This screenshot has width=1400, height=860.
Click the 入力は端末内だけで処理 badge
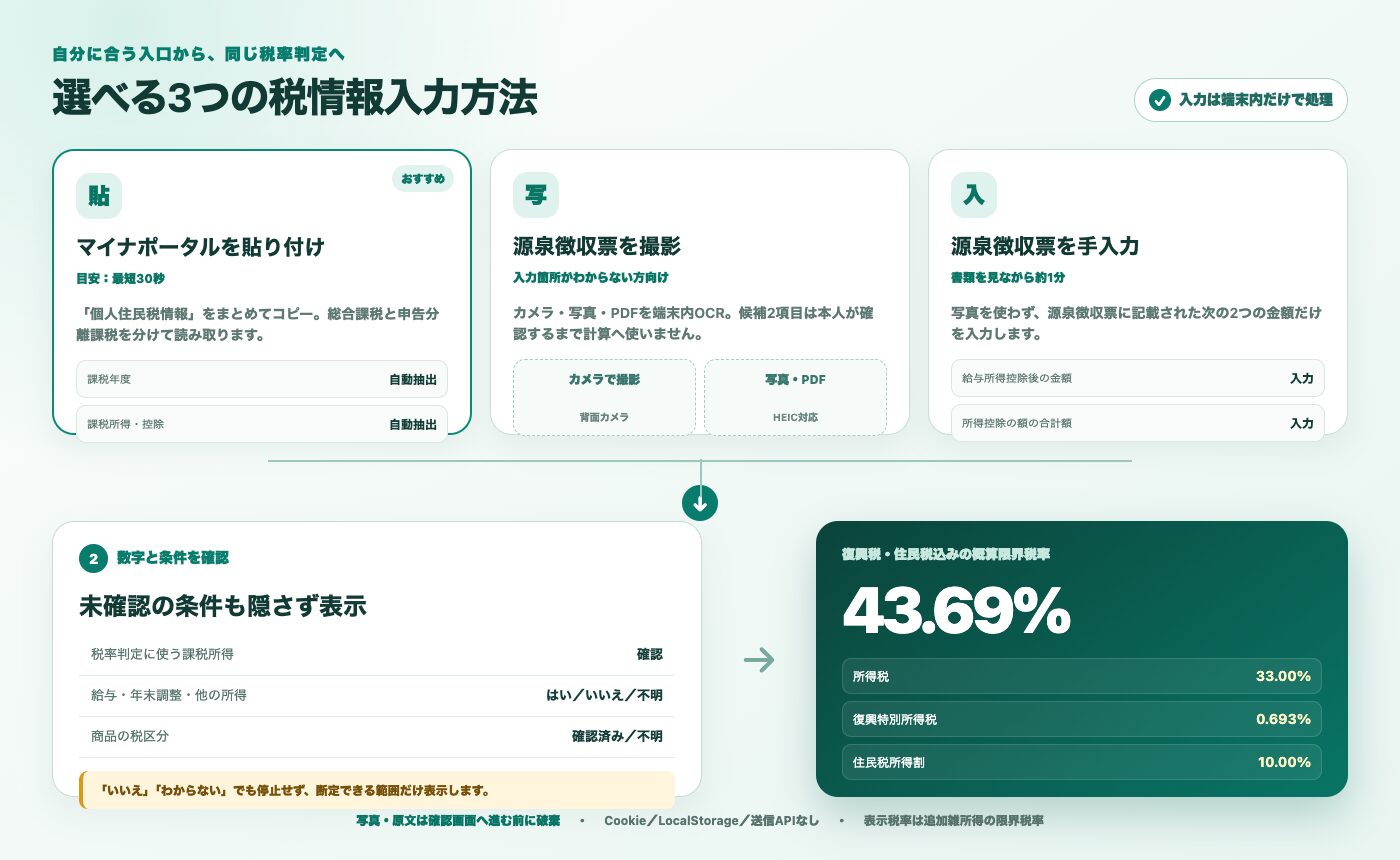click(x=1241, y=100)
